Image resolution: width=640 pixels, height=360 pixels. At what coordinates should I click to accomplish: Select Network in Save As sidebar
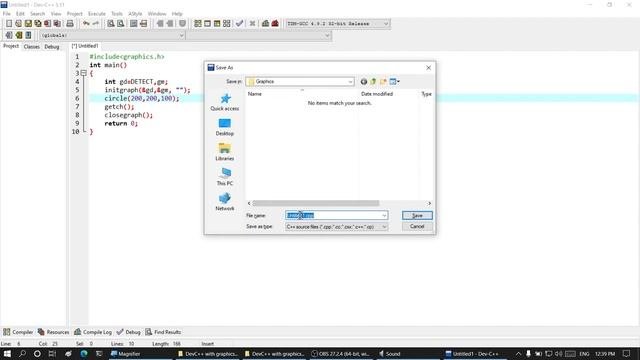click(x=224, y=202)
